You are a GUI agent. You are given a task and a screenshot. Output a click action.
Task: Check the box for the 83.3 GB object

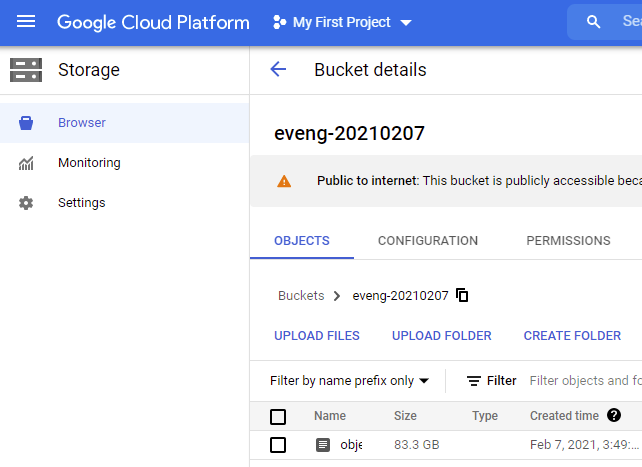(x=278, y=445)
